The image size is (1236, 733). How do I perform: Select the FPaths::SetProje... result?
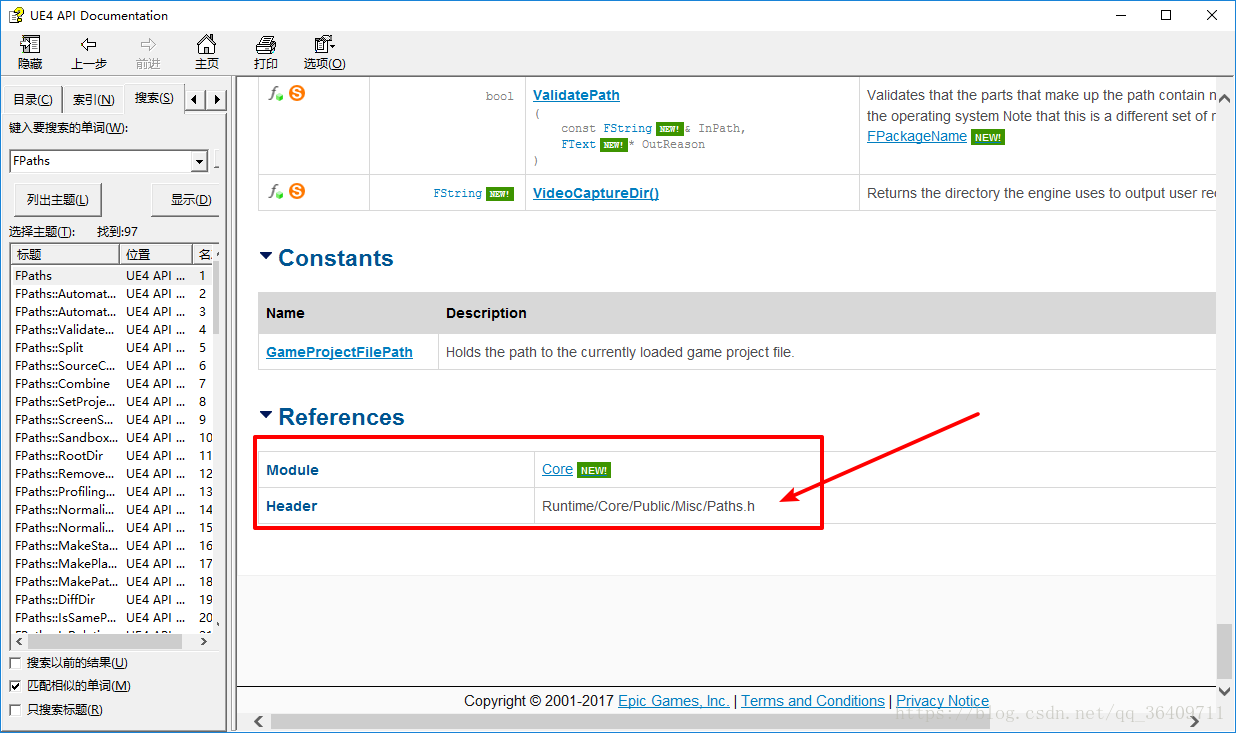112,402
